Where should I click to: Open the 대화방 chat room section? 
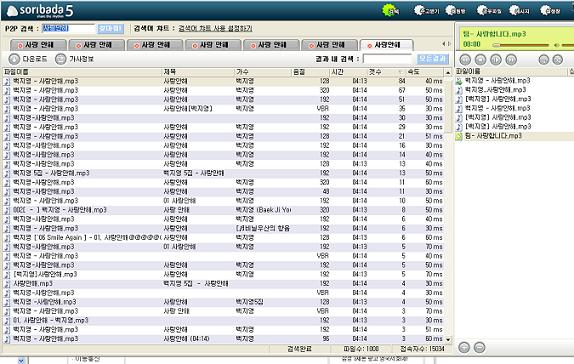tap(456, 10)
